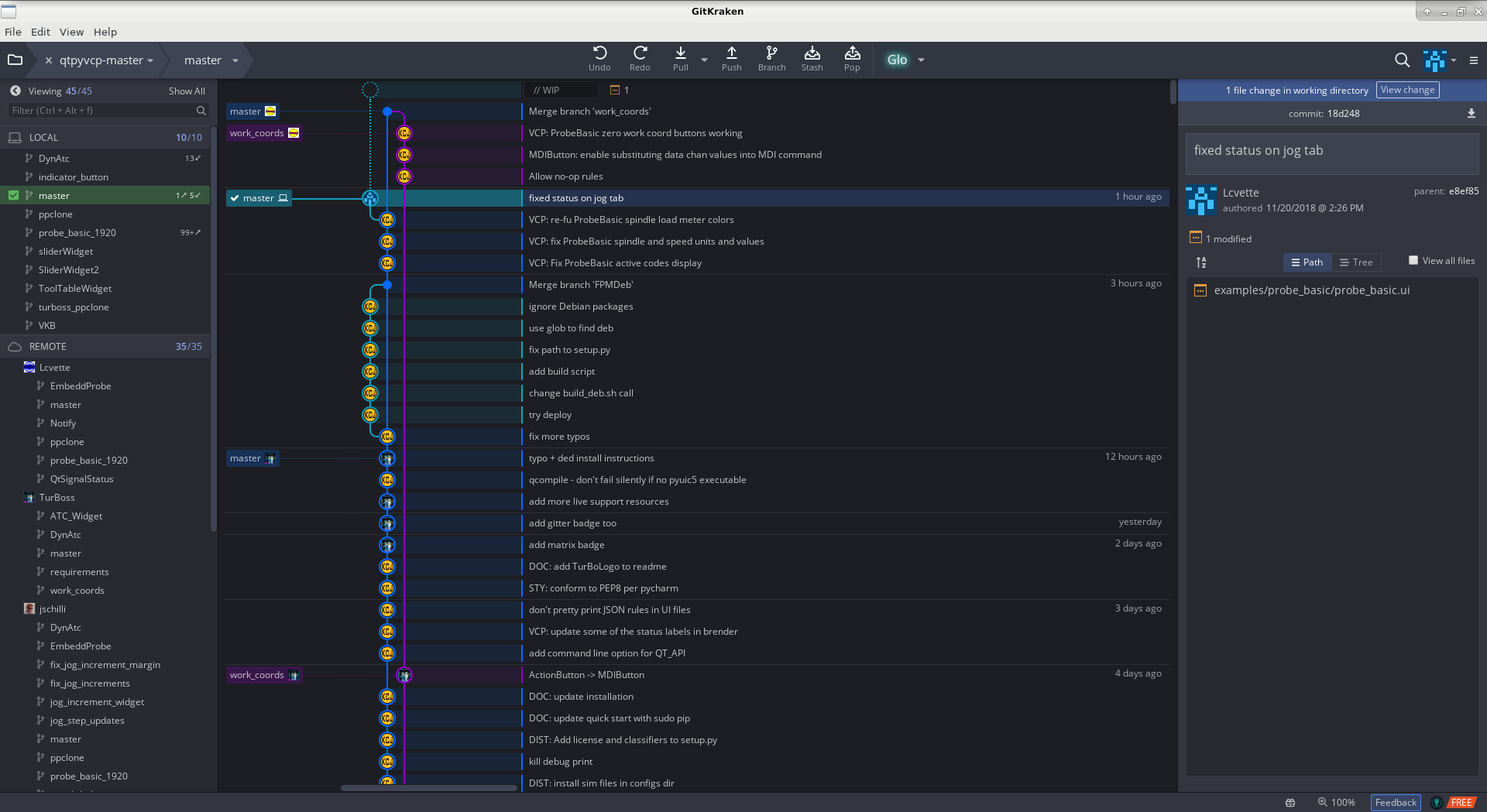Open the repository folder icon

[15, 60]
